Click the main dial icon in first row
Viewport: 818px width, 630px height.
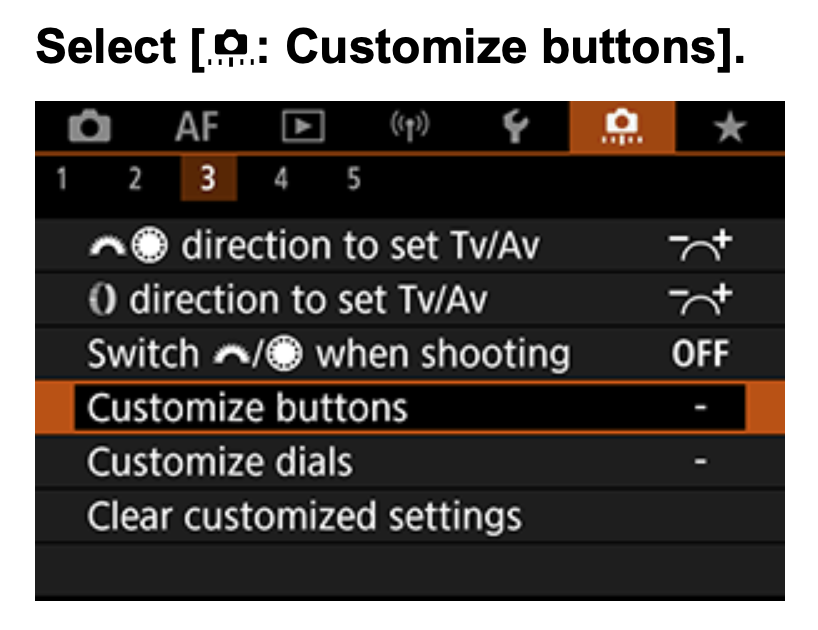point(107,246)
